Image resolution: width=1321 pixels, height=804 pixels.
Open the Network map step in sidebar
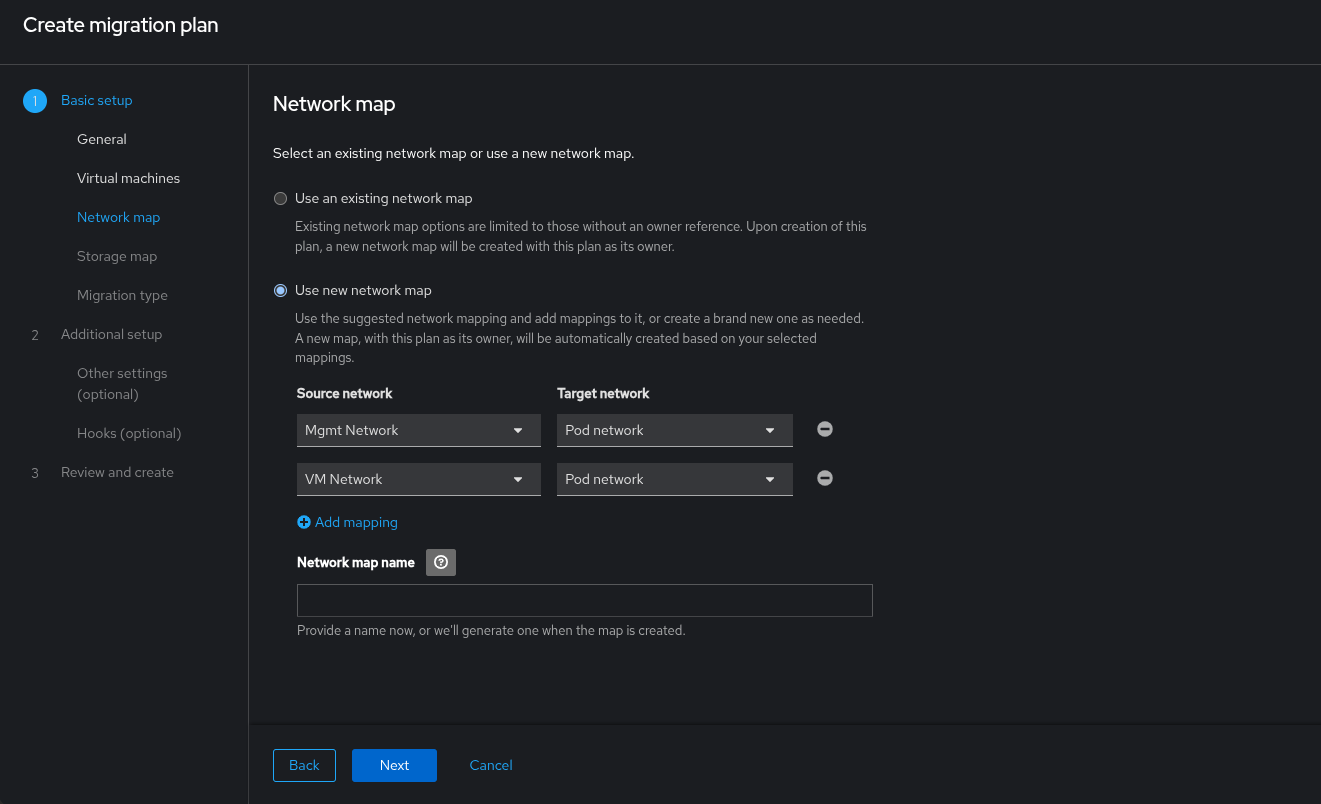tap(118, 217)
